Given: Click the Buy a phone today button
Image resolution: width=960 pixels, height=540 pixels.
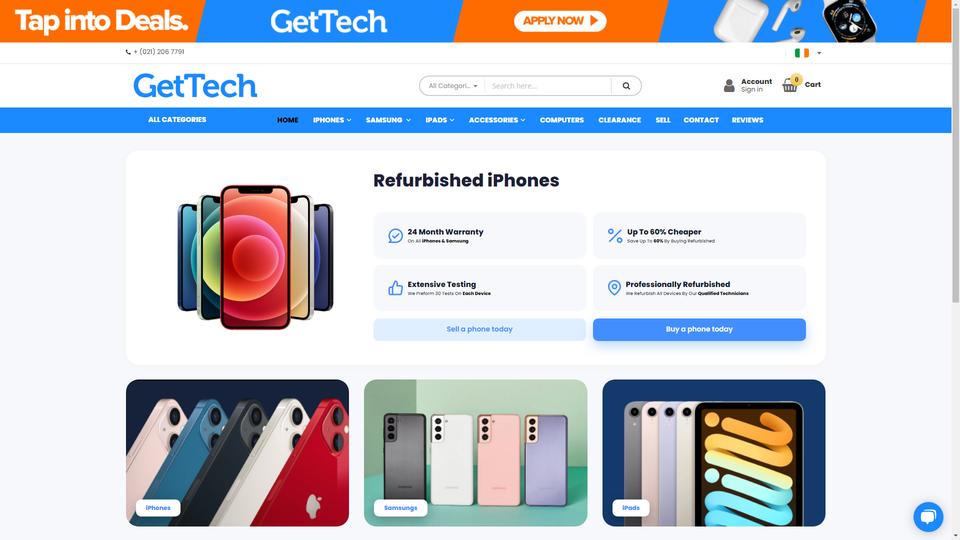Looking at the screenshot, I should click(699, 329).
